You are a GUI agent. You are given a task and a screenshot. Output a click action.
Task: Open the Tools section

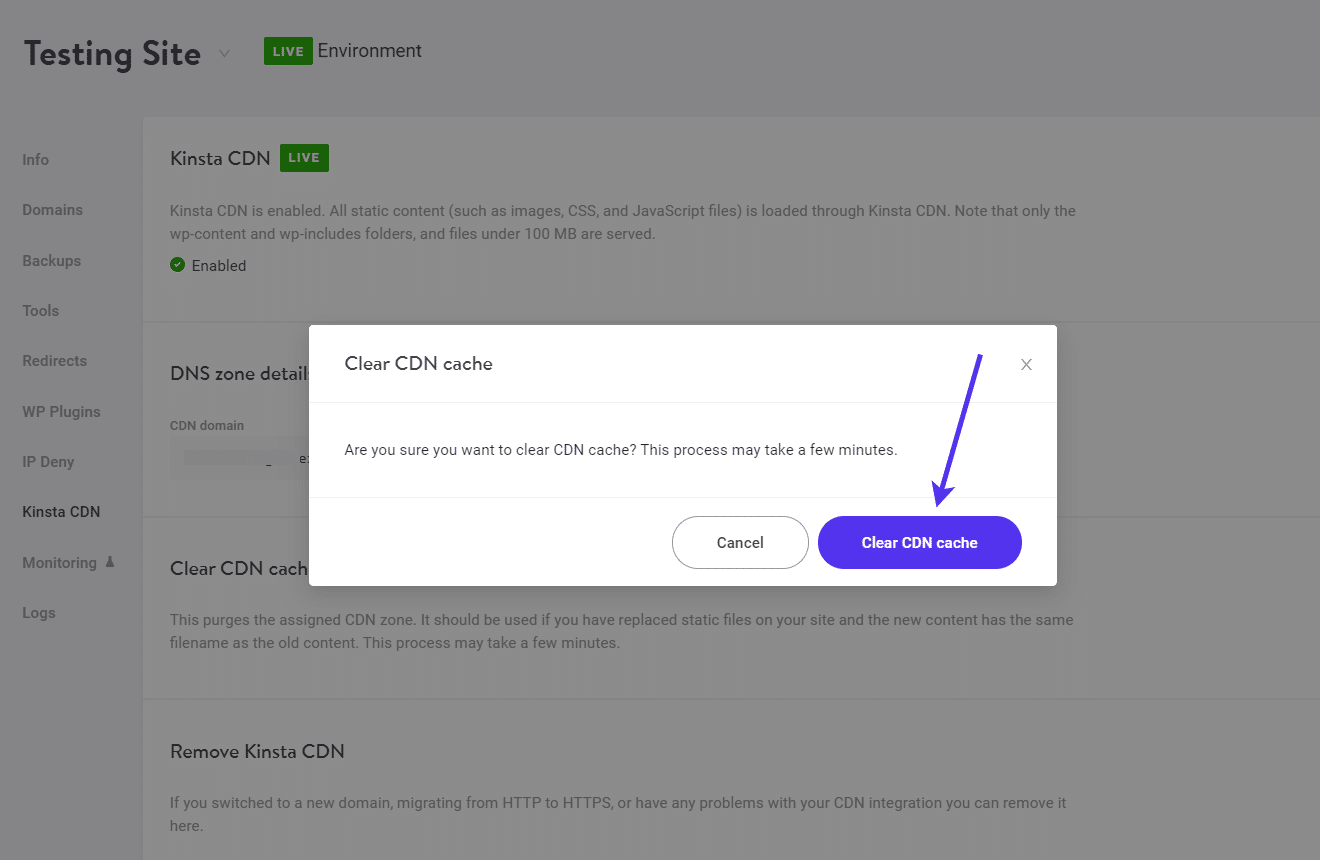click(40, 310)
